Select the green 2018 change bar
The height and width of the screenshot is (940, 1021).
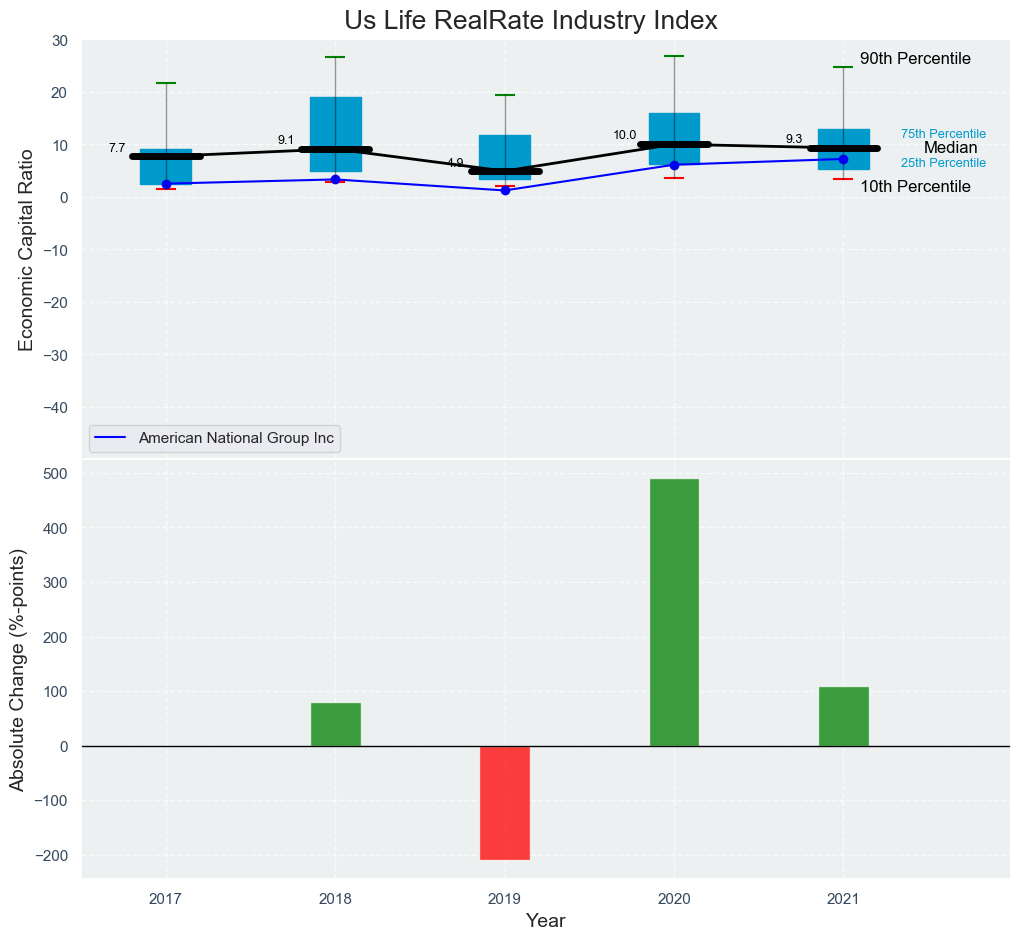point(335,724)
